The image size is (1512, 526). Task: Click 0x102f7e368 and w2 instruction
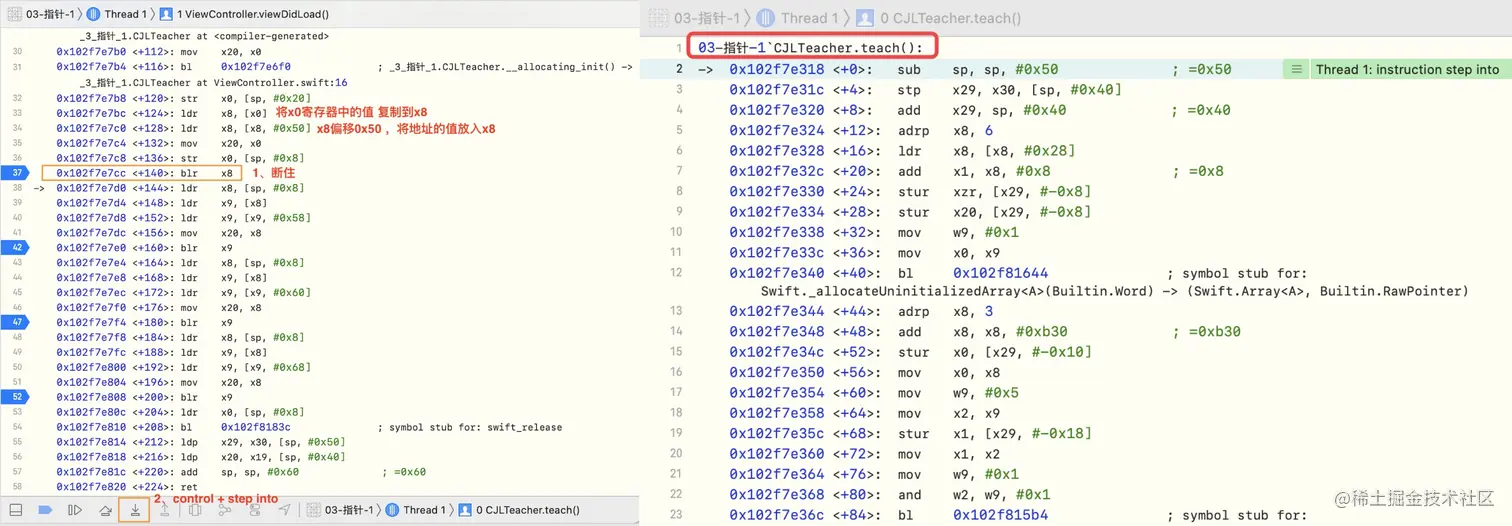pos(890,495)
